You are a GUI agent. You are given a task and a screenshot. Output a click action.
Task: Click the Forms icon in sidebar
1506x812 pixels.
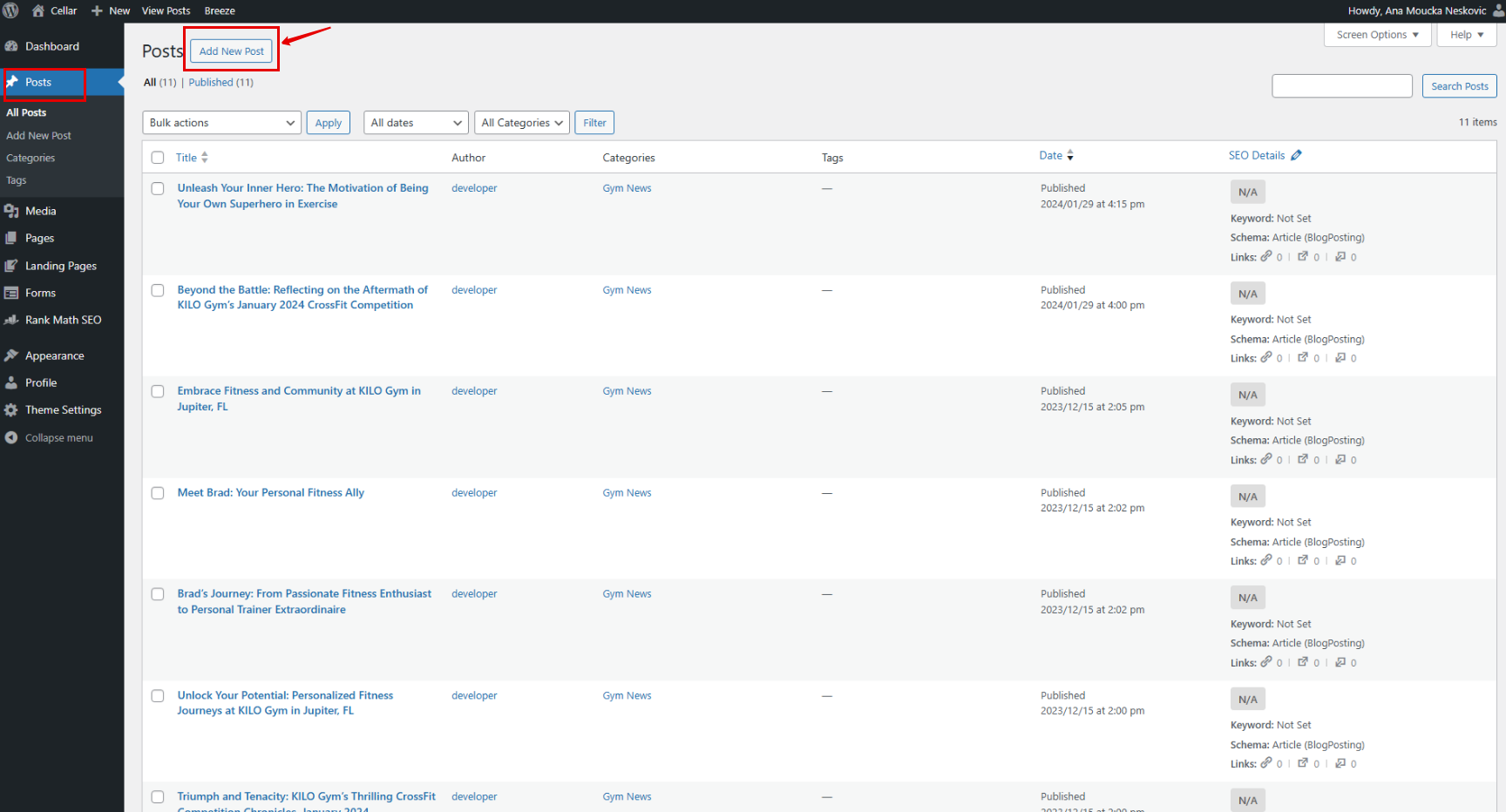click(11, 293)
